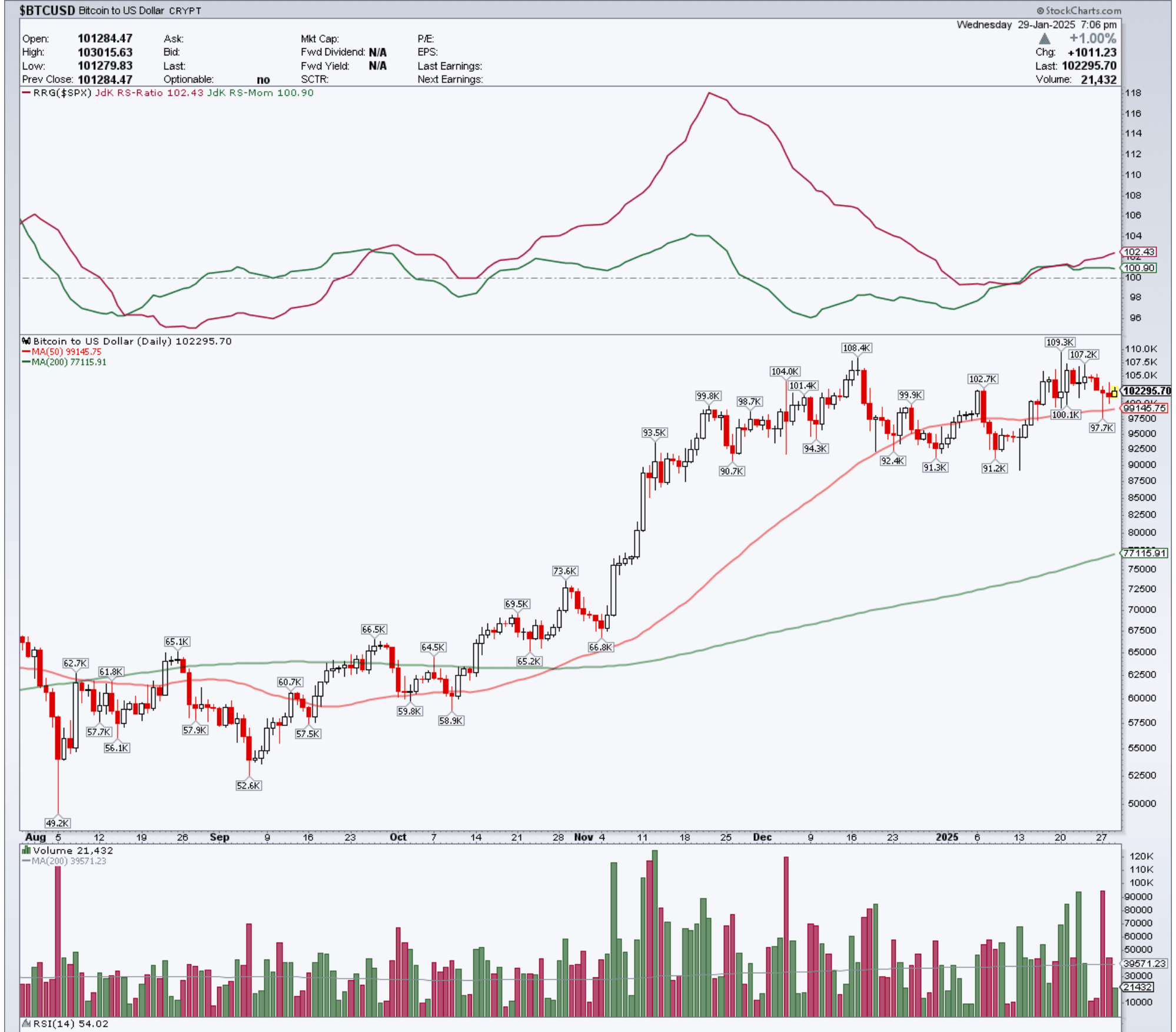Click the 73.6K peak label
The width and height of the screenshot is (1176, 1032).
click(x=565, y=571)
